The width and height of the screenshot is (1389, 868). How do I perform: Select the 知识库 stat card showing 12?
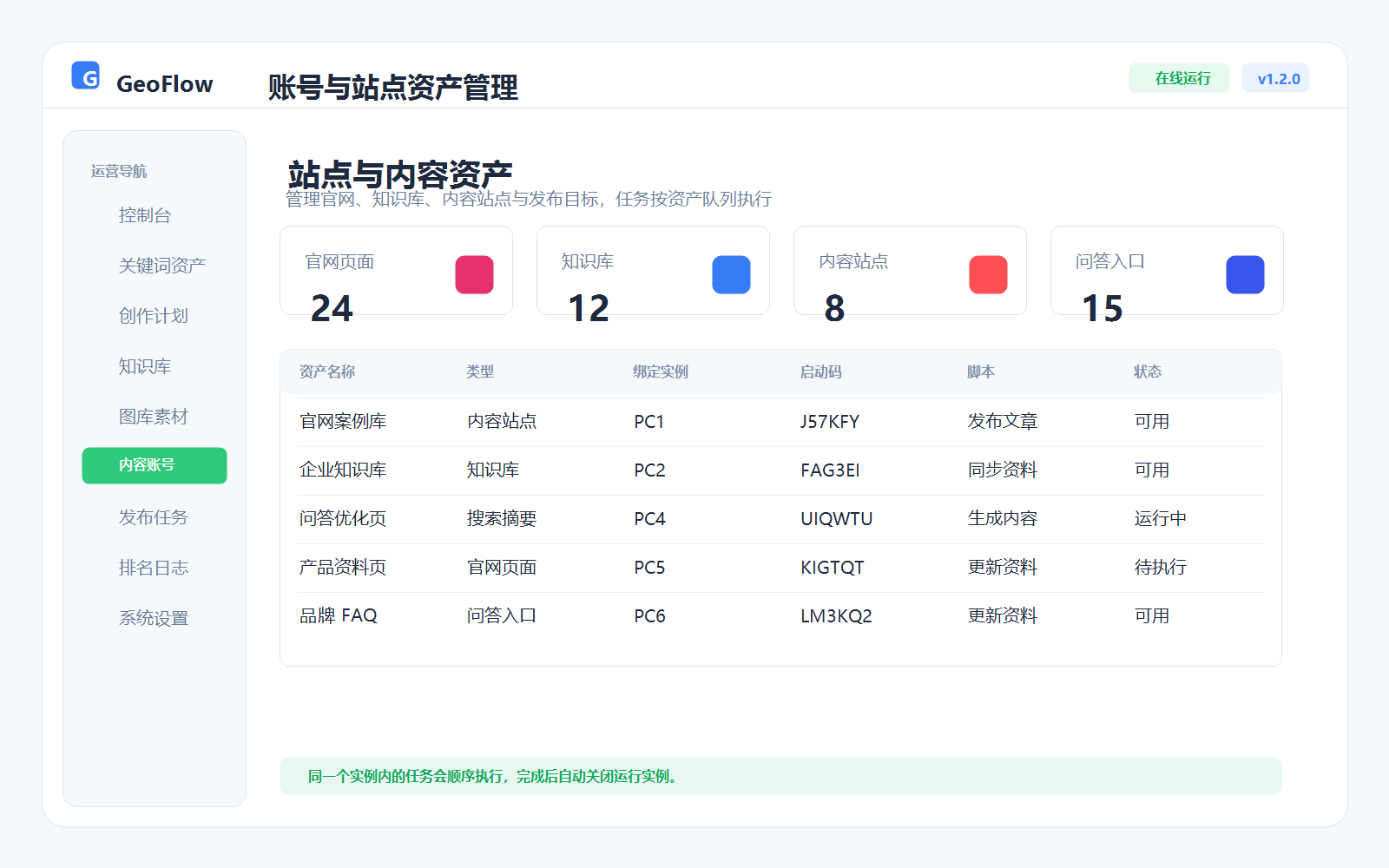coord(653,271)
